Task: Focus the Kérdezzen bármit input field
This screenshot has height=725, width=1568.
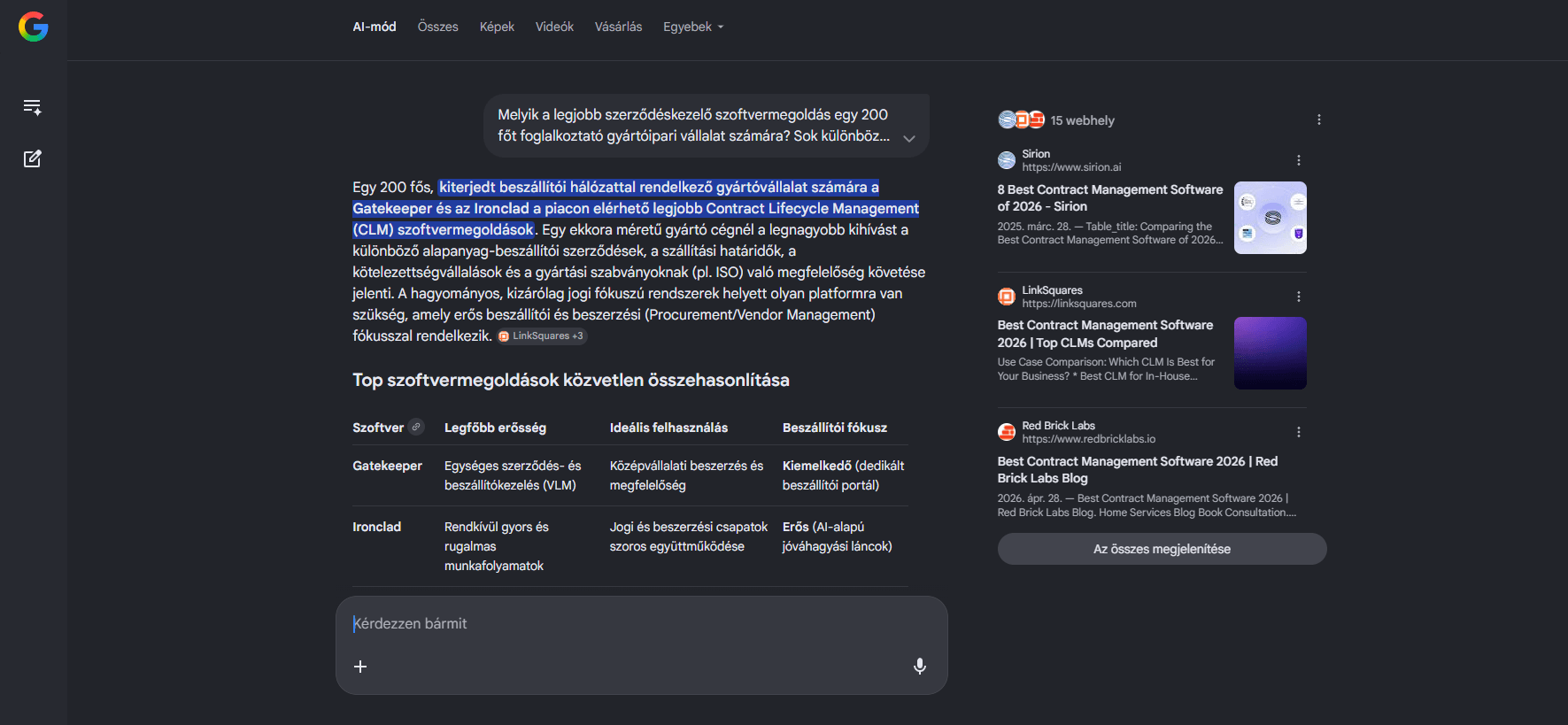Action: click(x=641, y=623)
